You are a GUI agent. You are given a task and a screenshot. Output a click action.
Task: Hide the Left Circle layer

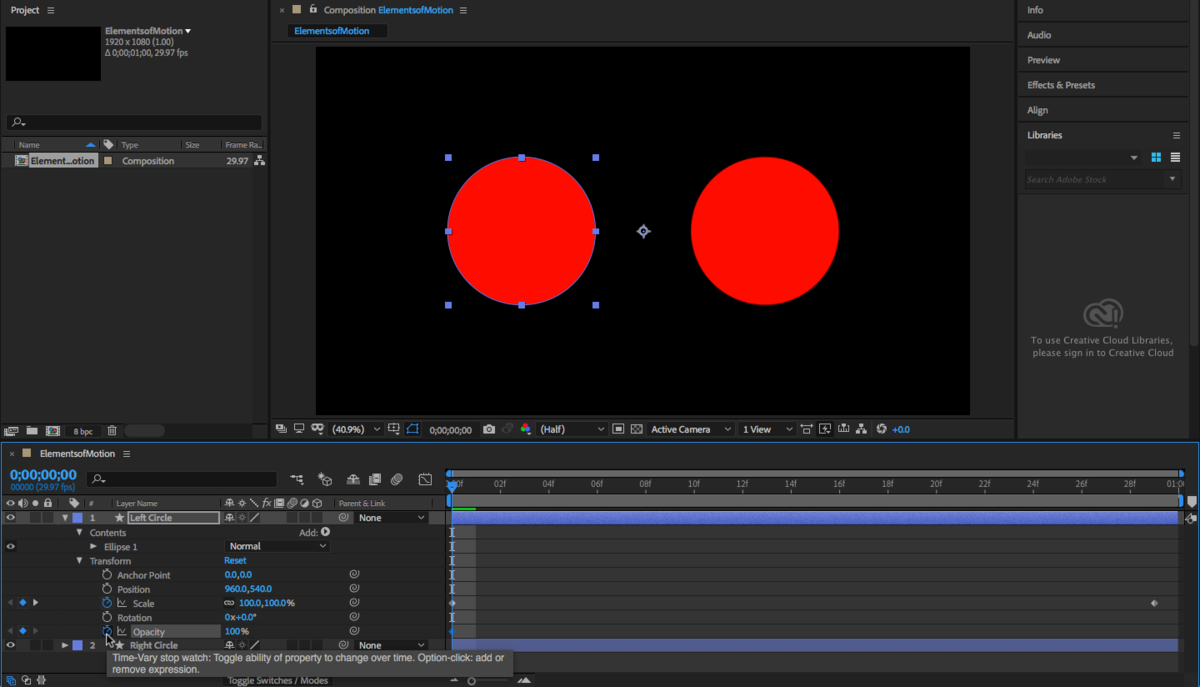11,518
